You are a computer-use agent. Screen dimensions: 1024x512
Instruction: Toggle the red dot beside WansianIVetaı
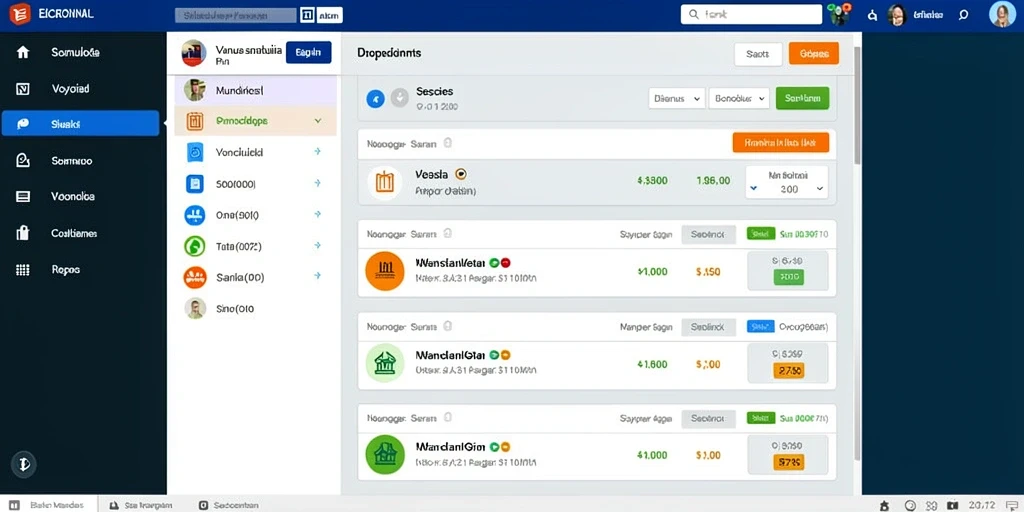[x=505, y=263]
